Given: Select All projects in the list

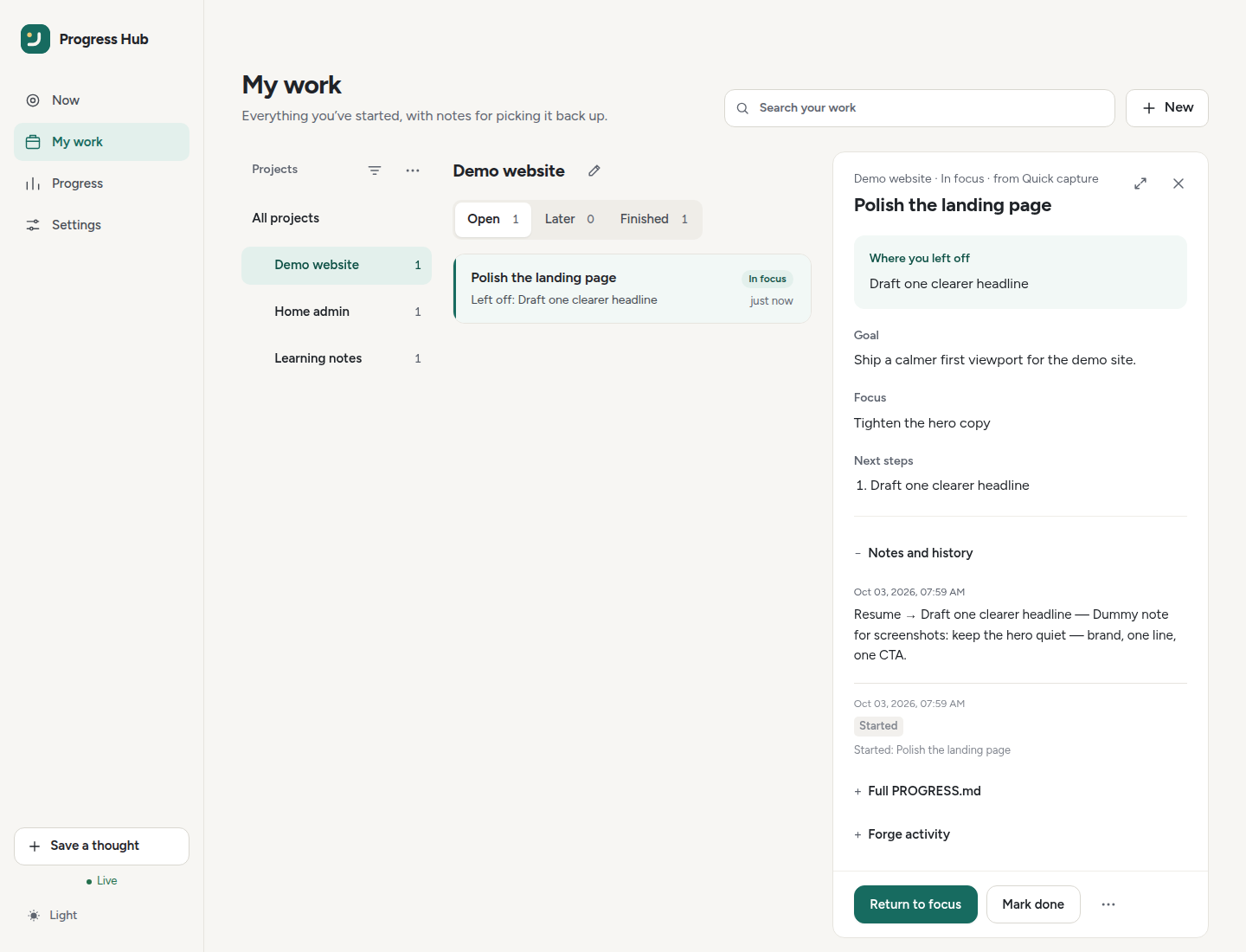Looking at the screenshot, I should (337, 218).
